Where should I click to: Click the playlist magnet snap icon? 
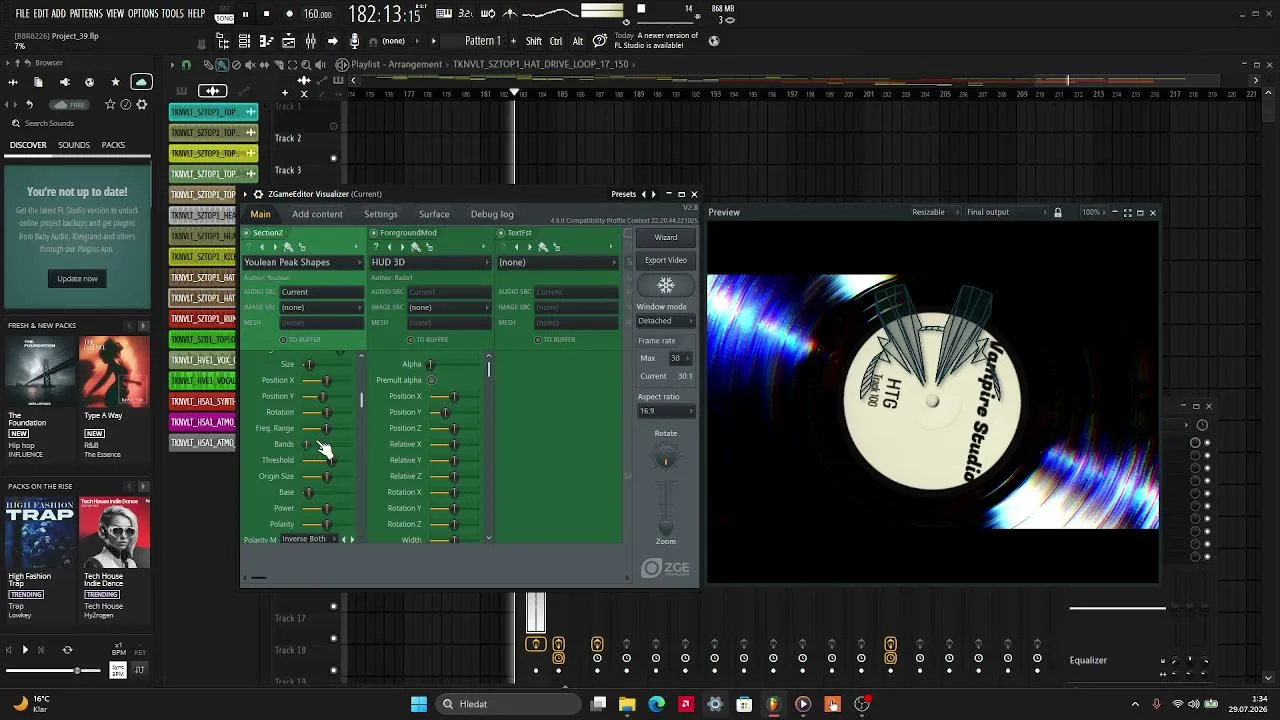186,64
